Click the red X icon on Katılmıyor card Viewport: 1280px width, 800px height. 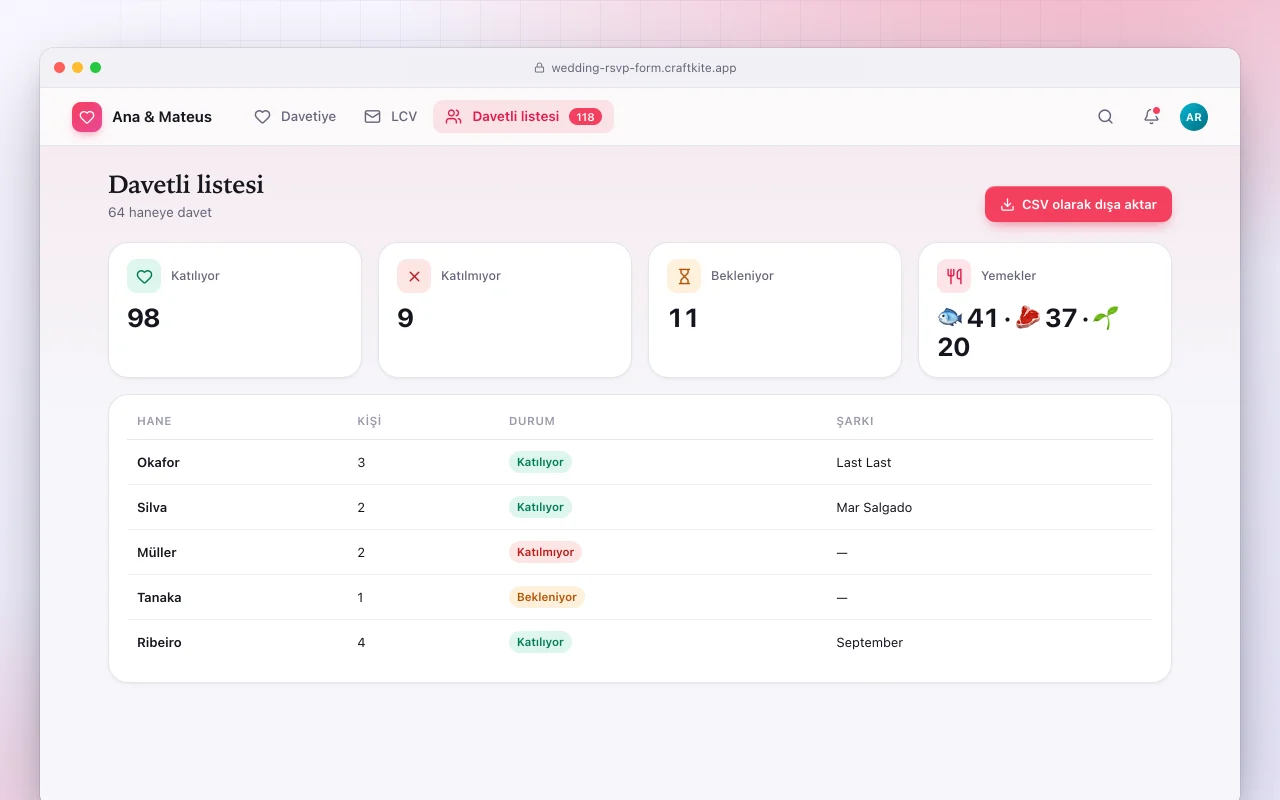click(414, 276)
